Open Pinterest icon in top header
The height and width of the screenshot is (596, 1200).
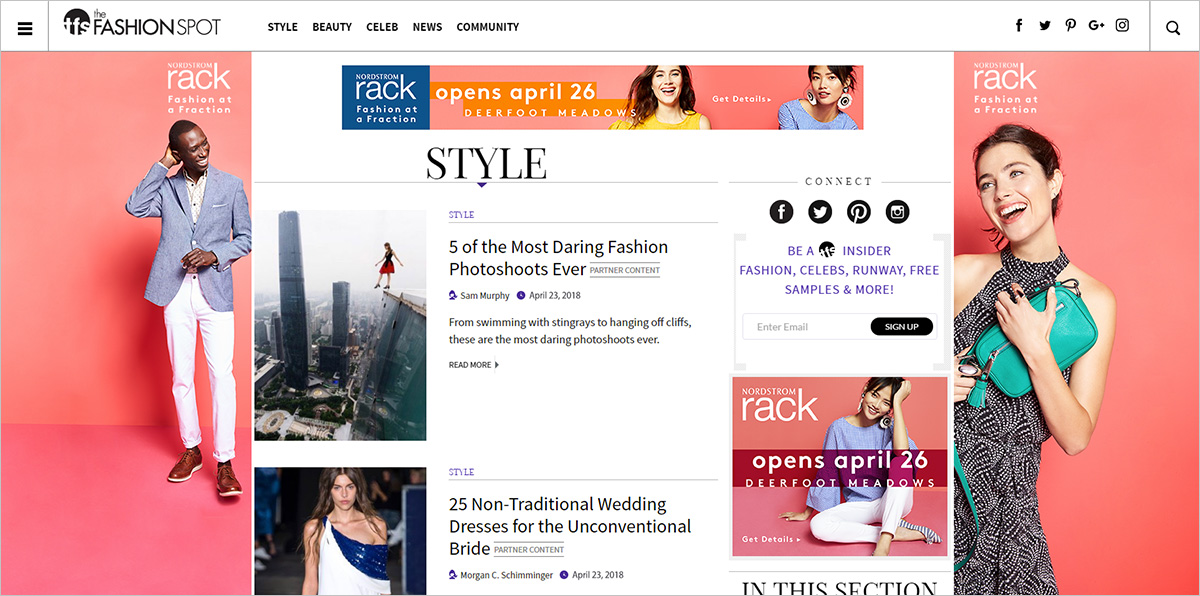pos(1070,26)
